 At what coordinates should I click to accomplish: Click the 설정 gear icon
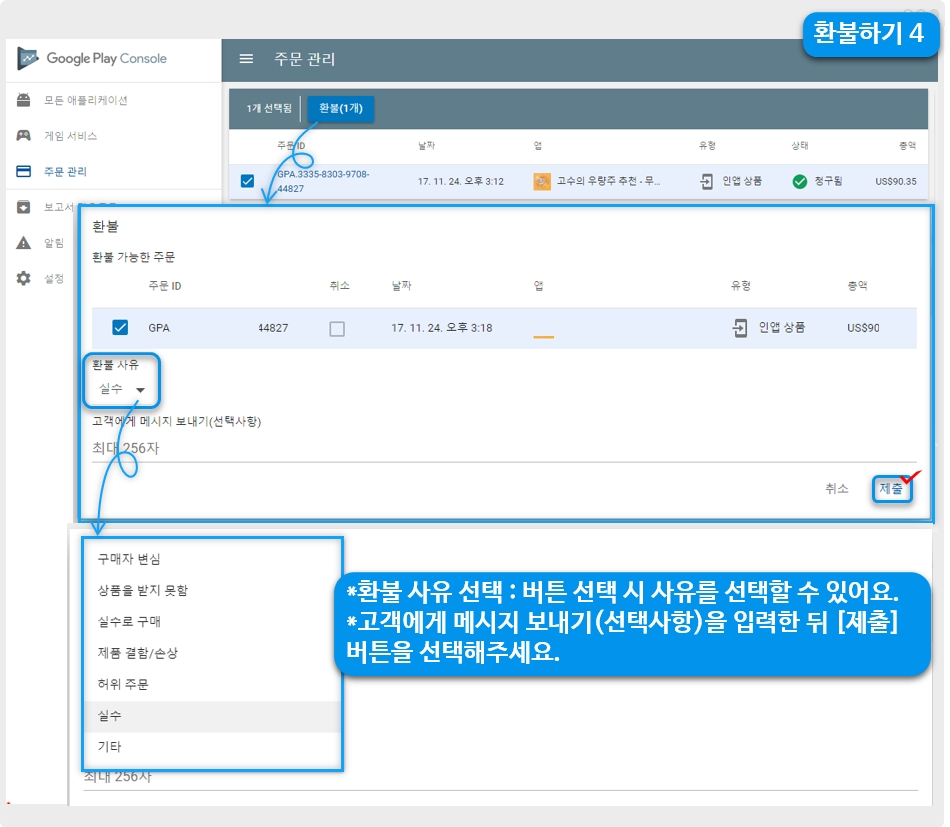point(23,278)
